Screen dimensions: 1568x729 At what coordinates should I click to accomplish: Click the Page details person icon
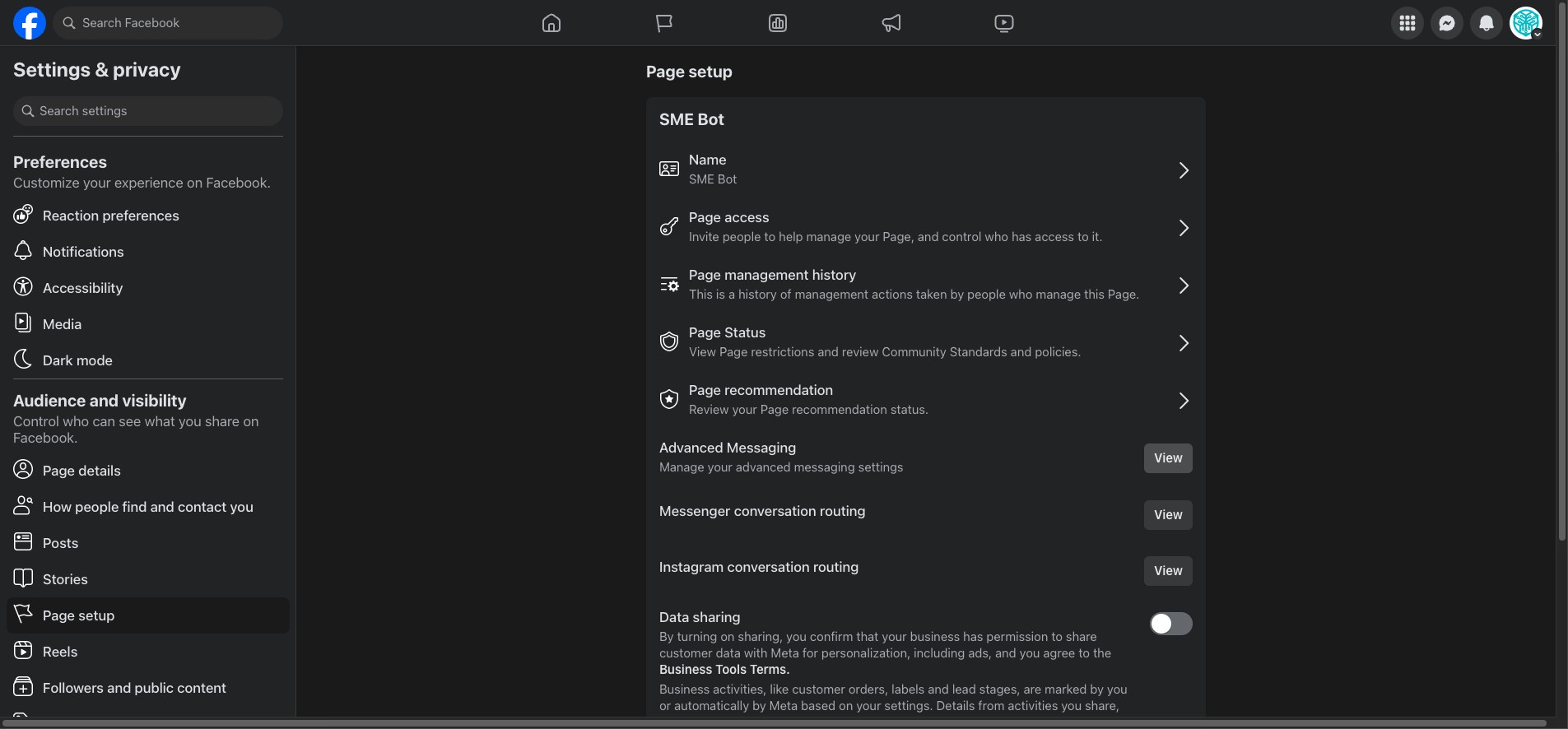tap(23, 470)
